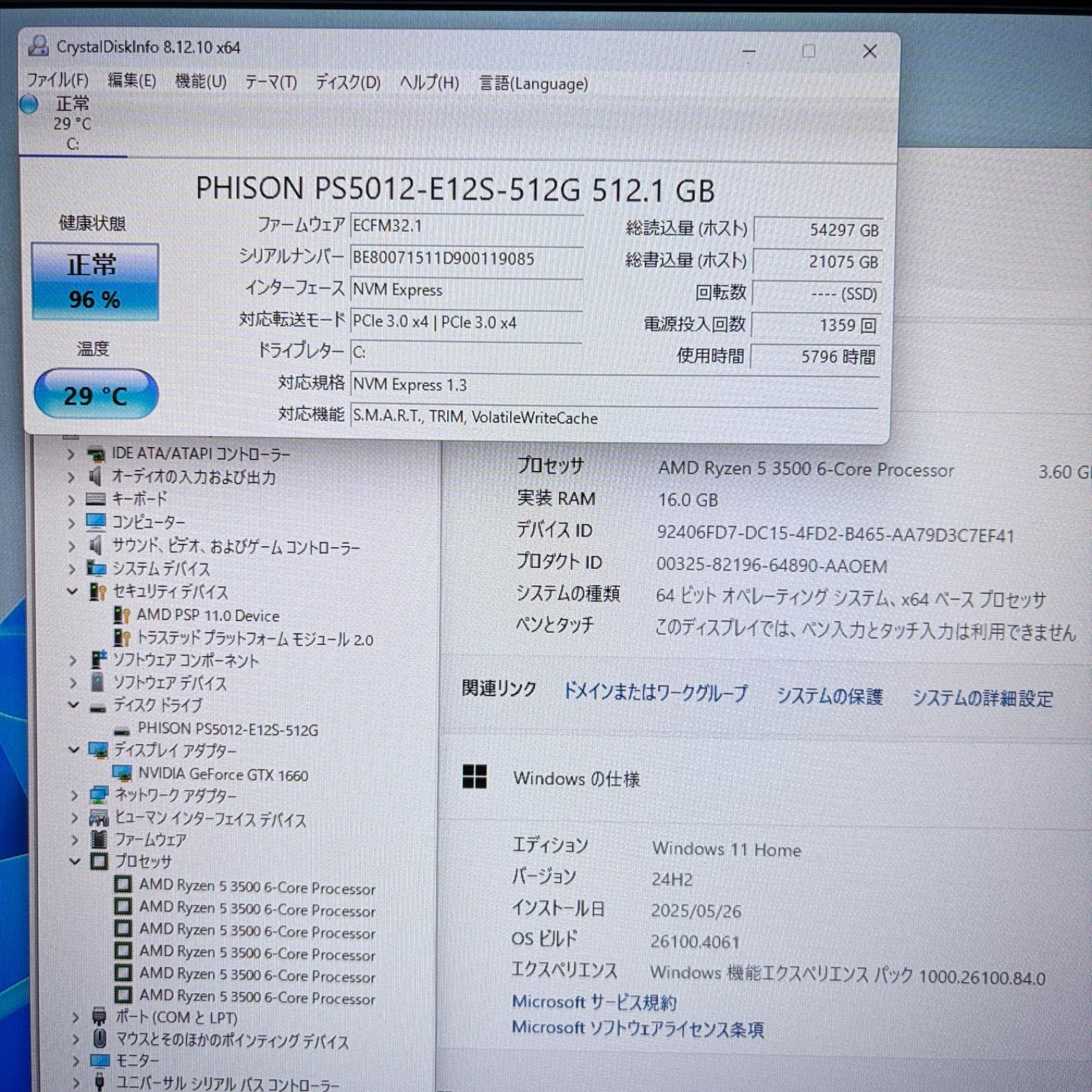1092x1092 pixels.
Task: Click the keyboard icon next to キーボード
Action: tap(96, 500)
